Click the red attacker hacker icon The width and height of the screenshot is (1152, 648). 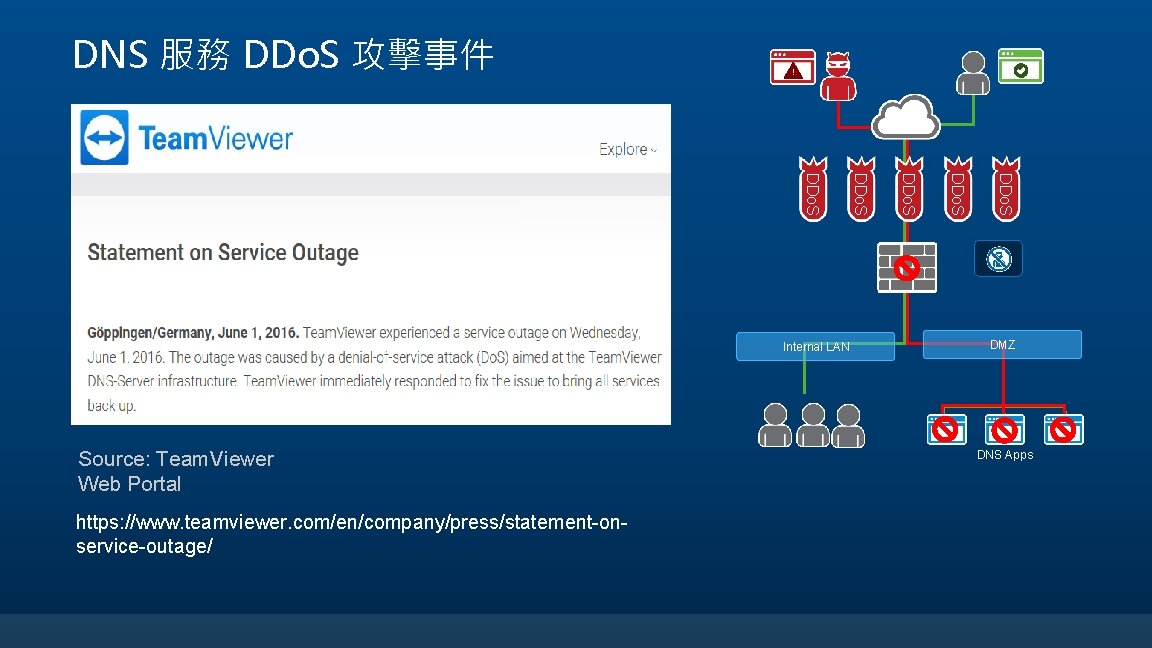838,76
